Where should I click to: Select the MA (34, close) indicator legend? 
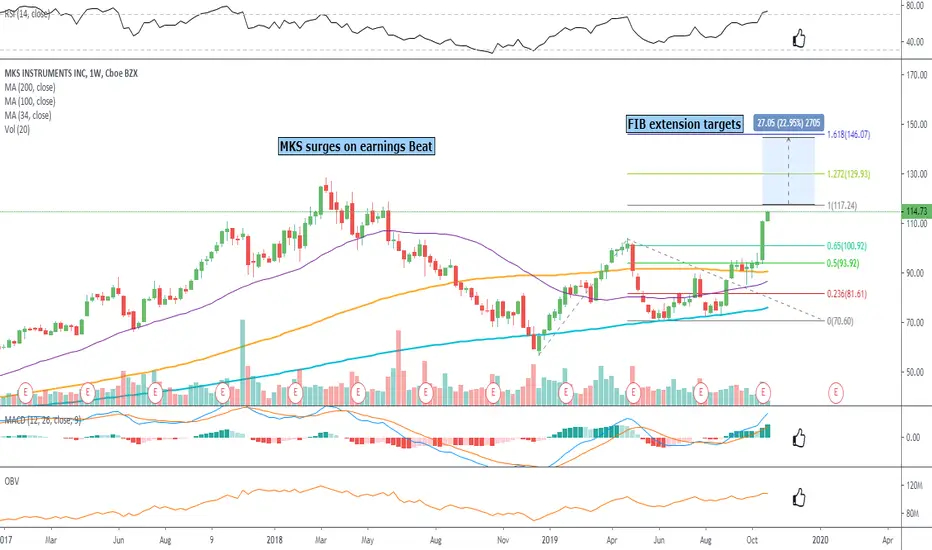(28, 115)
